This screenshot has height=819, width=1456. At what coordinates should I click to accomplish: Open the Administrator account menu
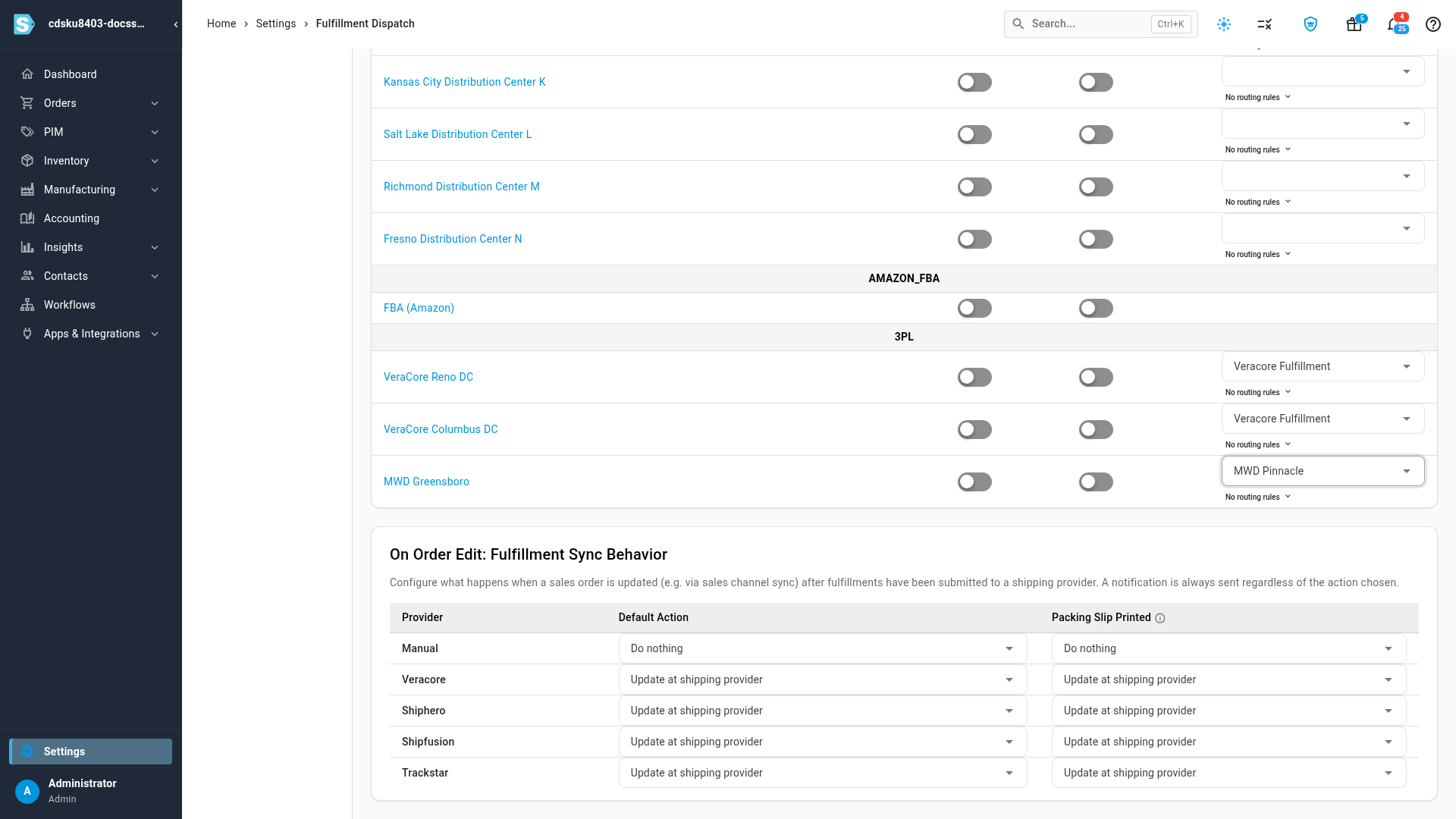click(91, 791)
